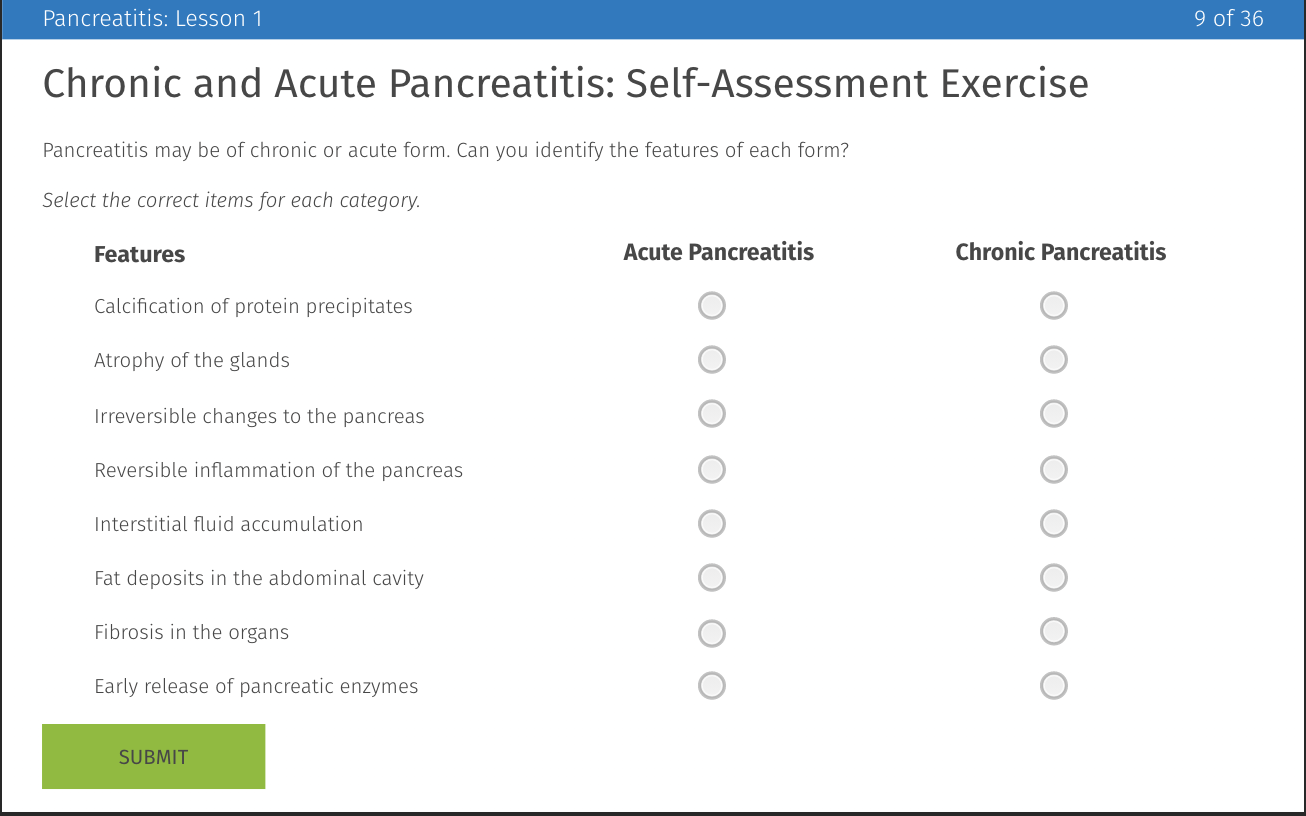Image resolution: width=1306 pixels, height=816 pixels.
Task: Mark Fat deposits as Acute Pancreatitis
Action: (x=711, y=577)
